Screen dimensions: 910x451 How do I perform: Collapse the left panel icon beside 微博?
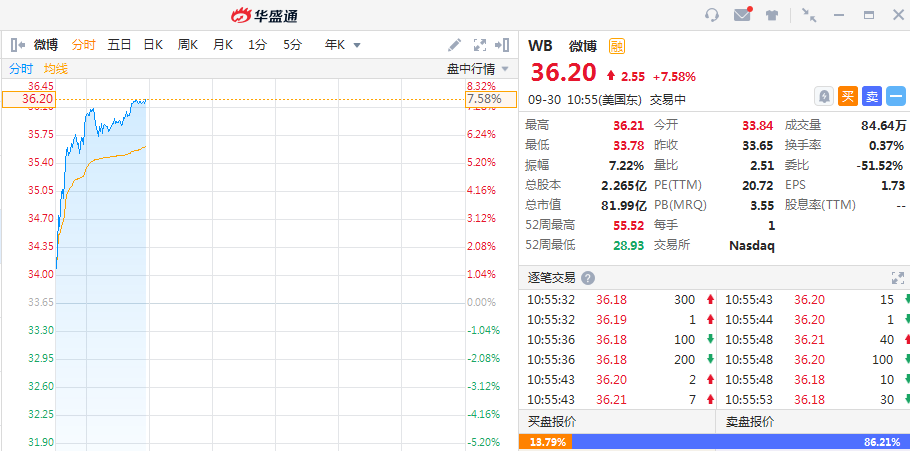18,45
